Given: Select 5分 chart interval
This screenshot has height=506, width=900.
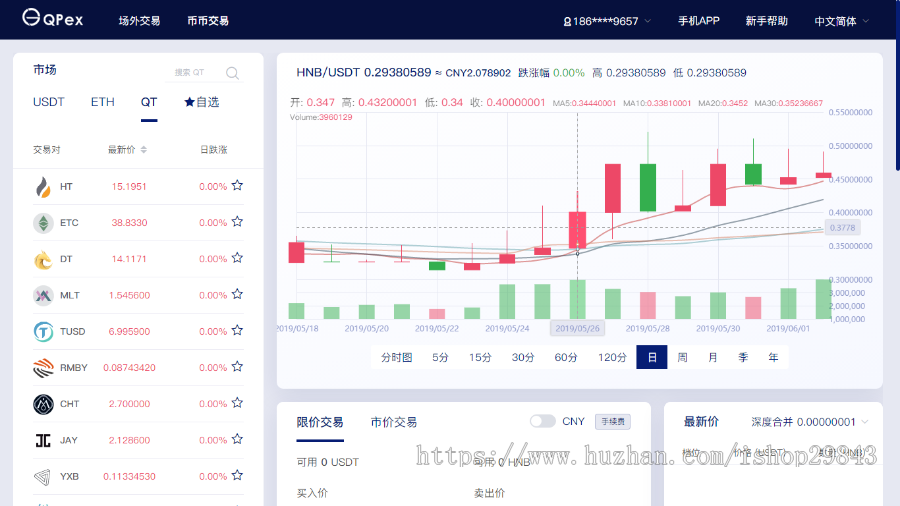Looking at the screenshot, I should [440, 357].
